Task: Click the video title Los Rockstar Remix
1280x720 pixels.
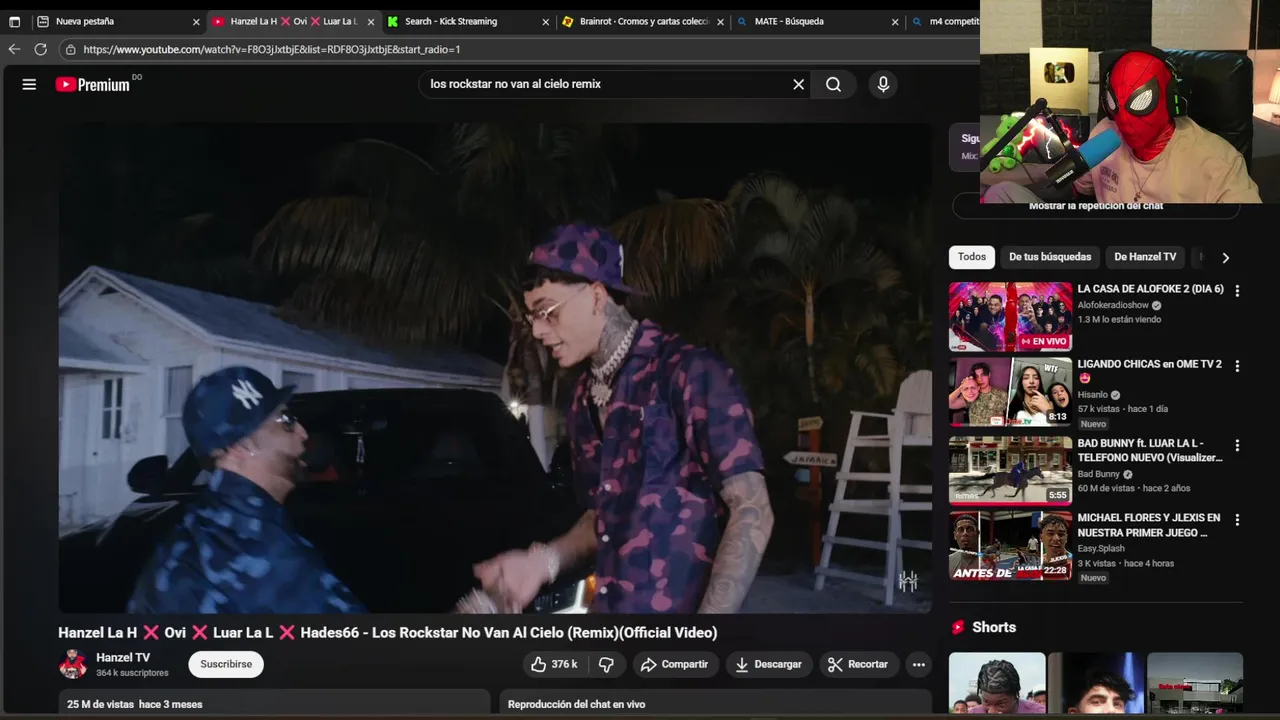Action: coord(387,633)
